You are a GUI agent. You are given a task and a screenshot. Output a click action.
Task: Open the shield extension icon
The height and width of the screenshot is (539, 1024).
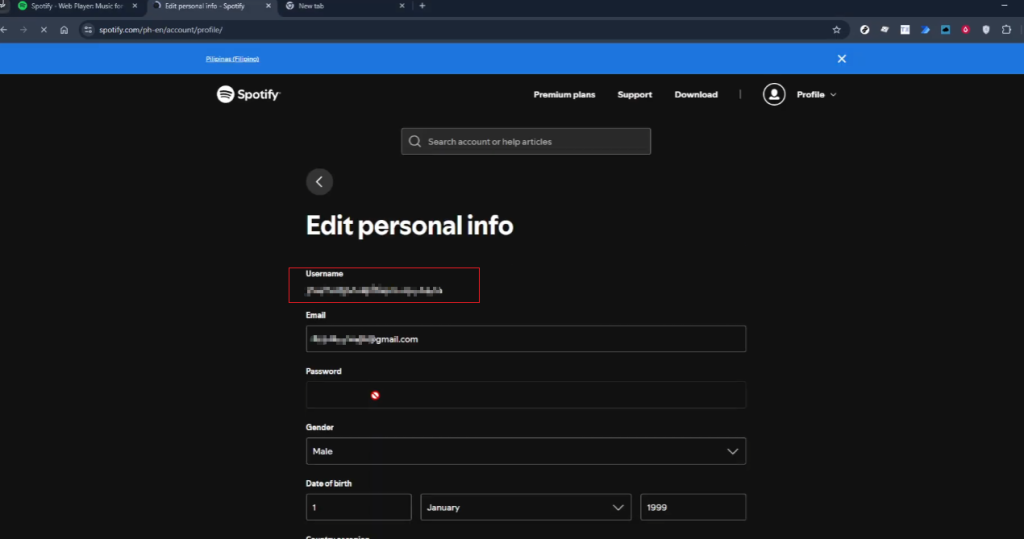(x=986, y=30)
